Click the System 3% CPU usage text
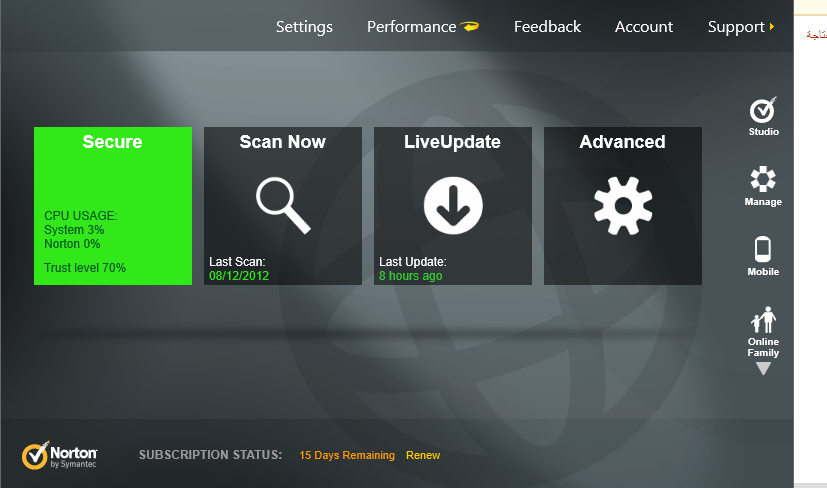Viewport: 827px width, 488px height. tap(74, 230)
